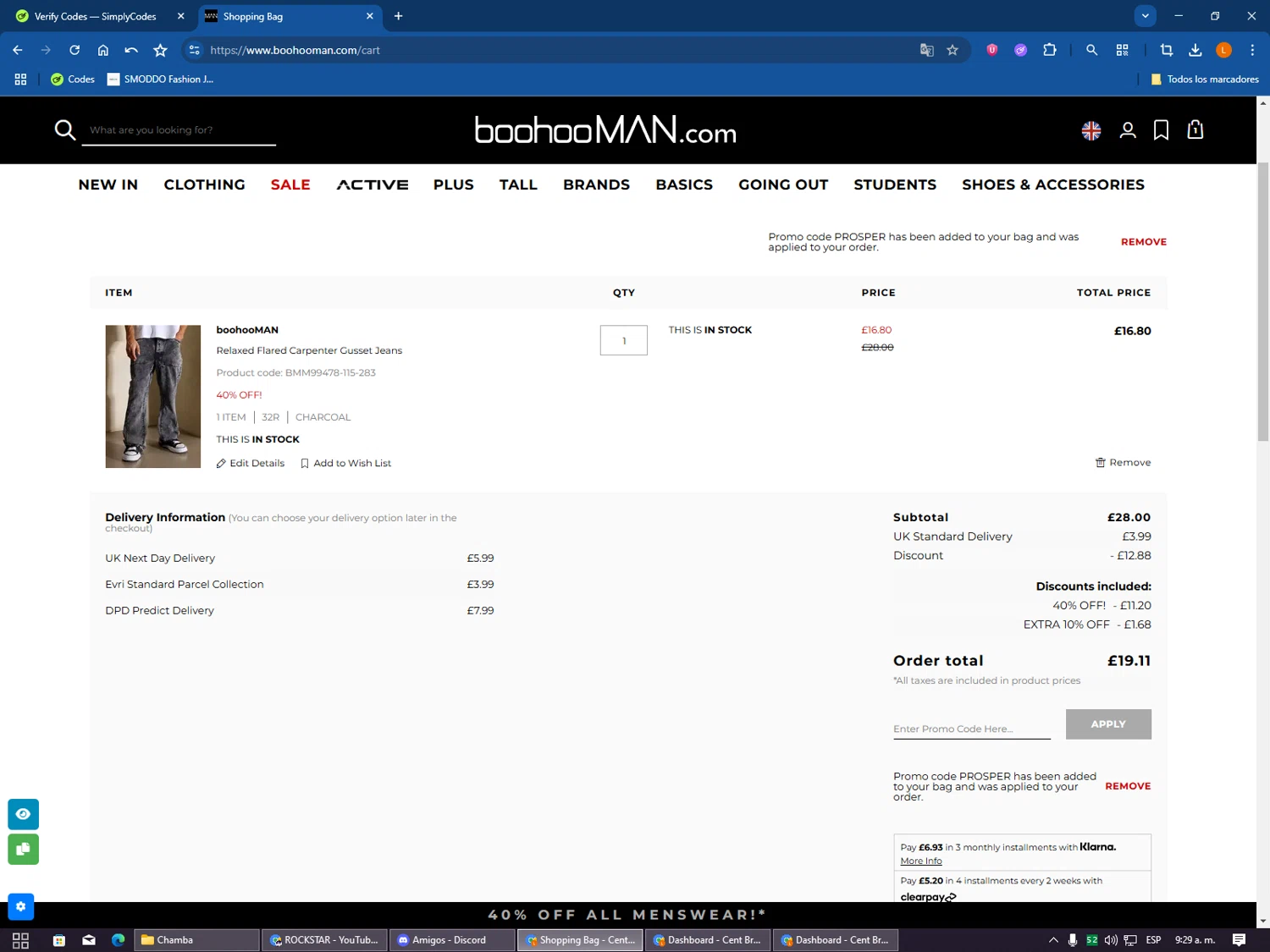
Task: Open the CLOTHING menu
Action: [204, 184]
